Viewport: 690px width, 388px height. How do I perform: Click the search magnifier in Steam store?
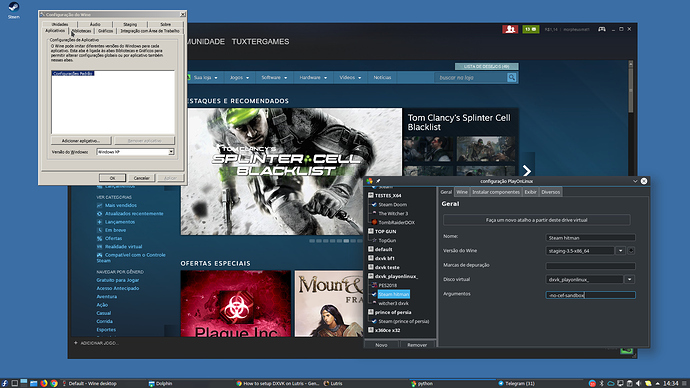coord(511,77)
